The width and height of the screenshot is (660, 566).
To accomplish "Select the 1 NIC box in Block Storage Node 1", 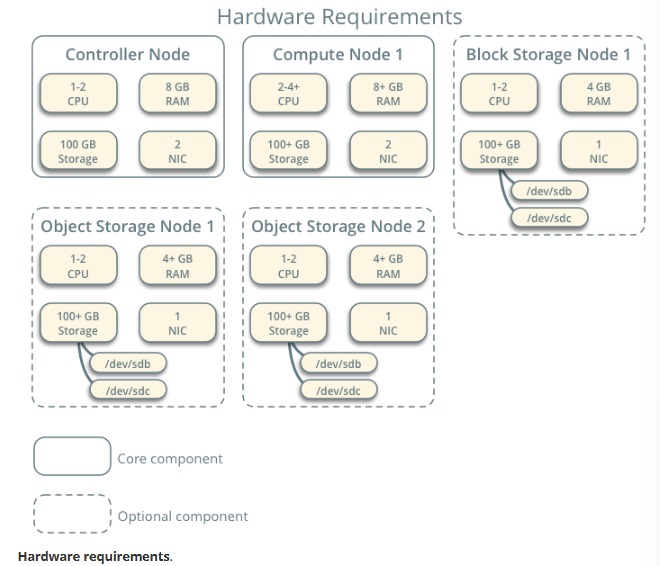I will (x=598, y=151).
